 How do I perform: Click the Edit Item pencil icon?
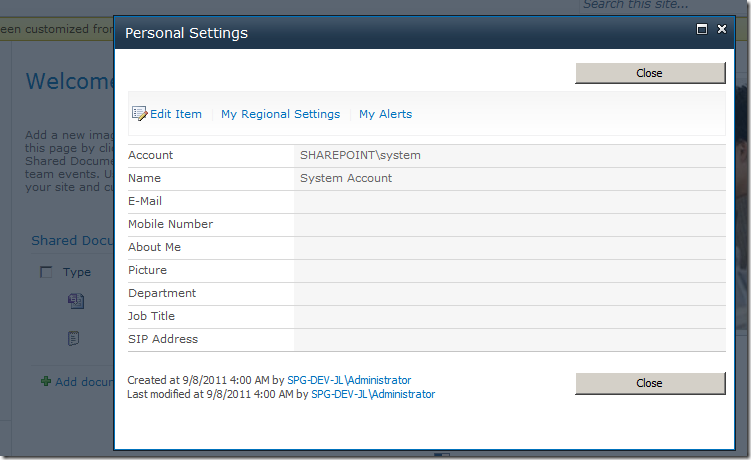pos(140,114)
